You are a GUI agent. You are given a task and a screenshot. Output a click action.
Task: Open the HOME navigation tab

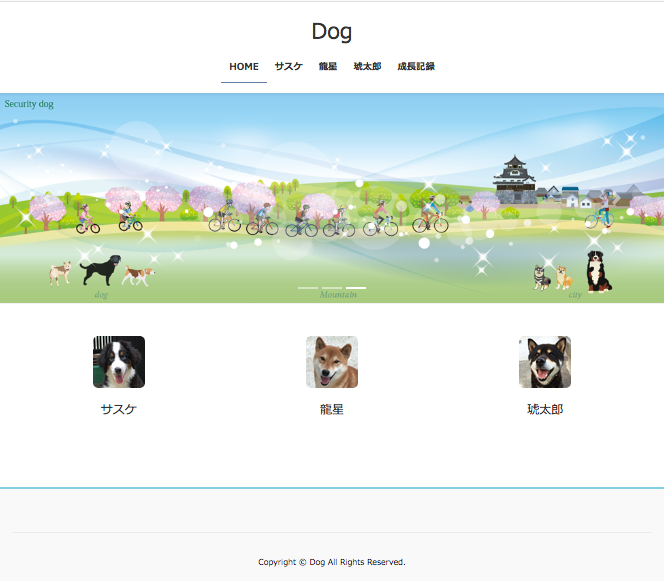(x=243, y=66)
